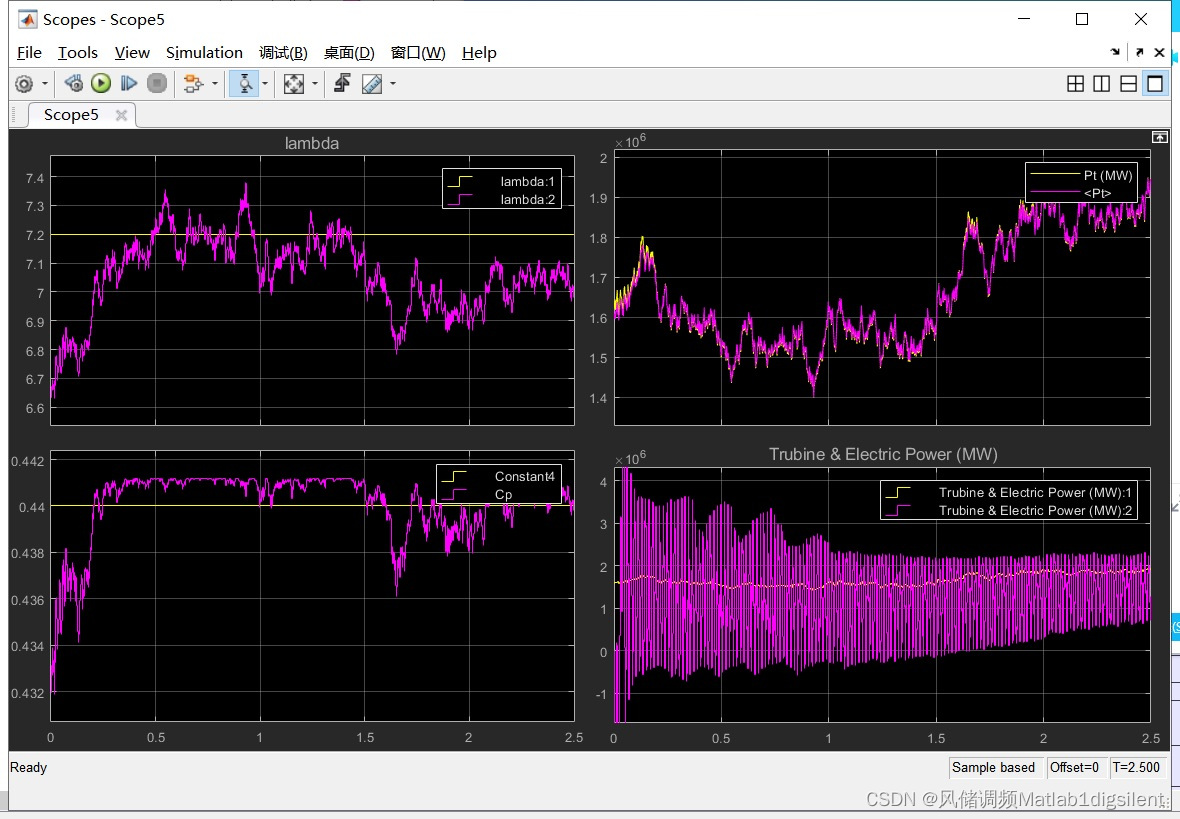This screenshot has width=1180, height=819.
Task: Open the Help menu
Action: pos(479,52)
